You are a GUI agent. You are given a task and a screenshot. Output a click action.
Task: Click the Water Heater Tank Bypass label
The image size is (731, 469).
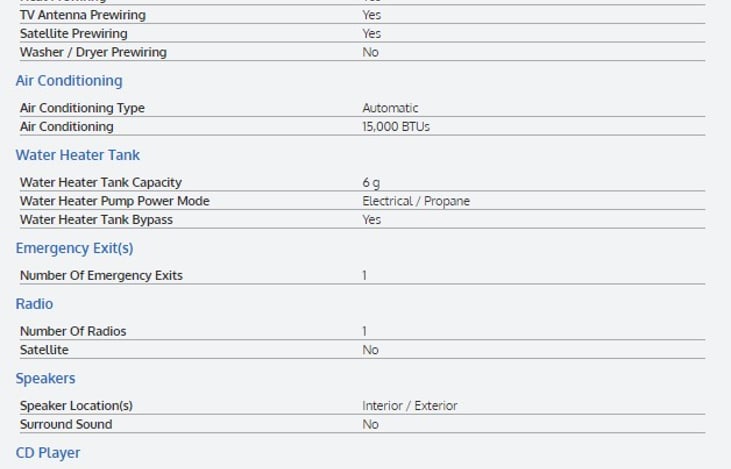pyautogui.click(x=96, y=220)
